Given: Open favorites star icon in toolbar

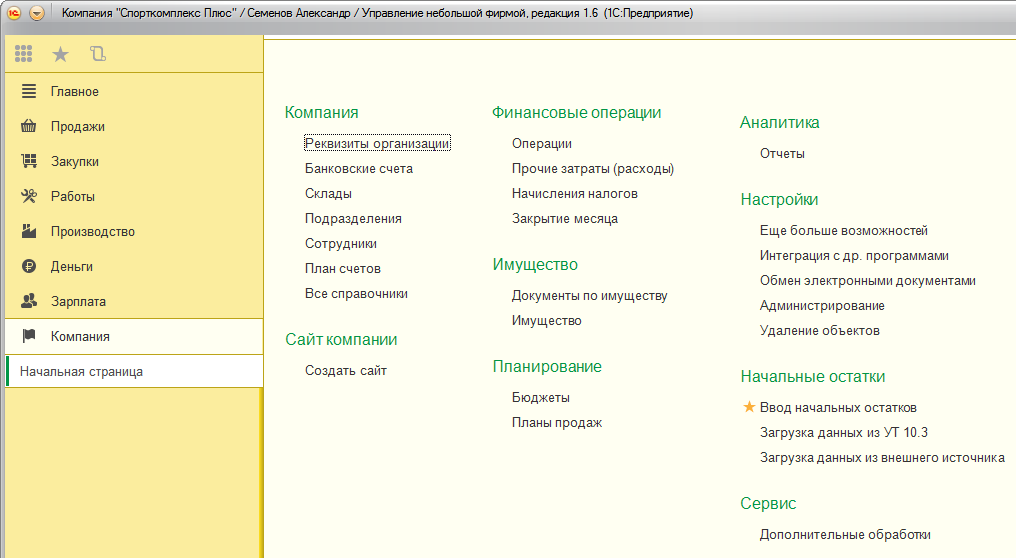Looking at the screenshot, I should pos(60,54).
